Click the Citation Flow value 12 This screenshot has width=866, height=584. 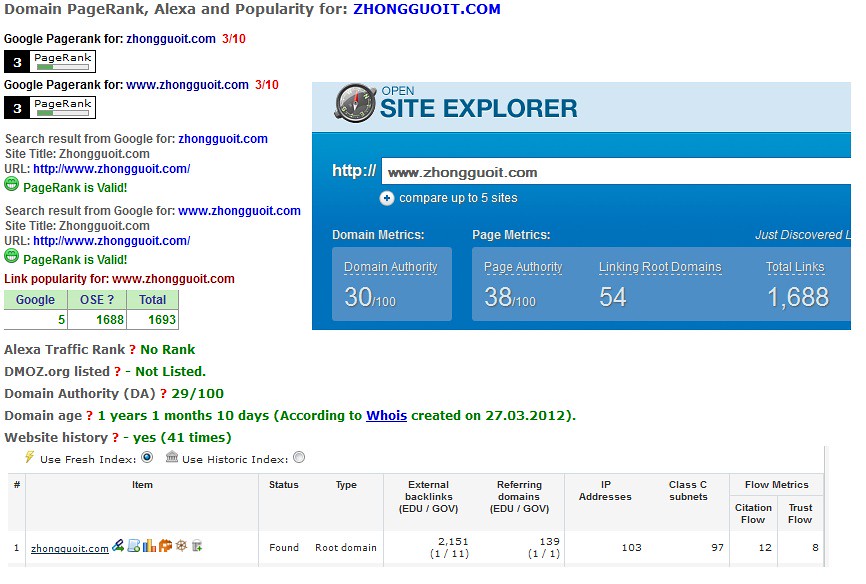(765, 548)
